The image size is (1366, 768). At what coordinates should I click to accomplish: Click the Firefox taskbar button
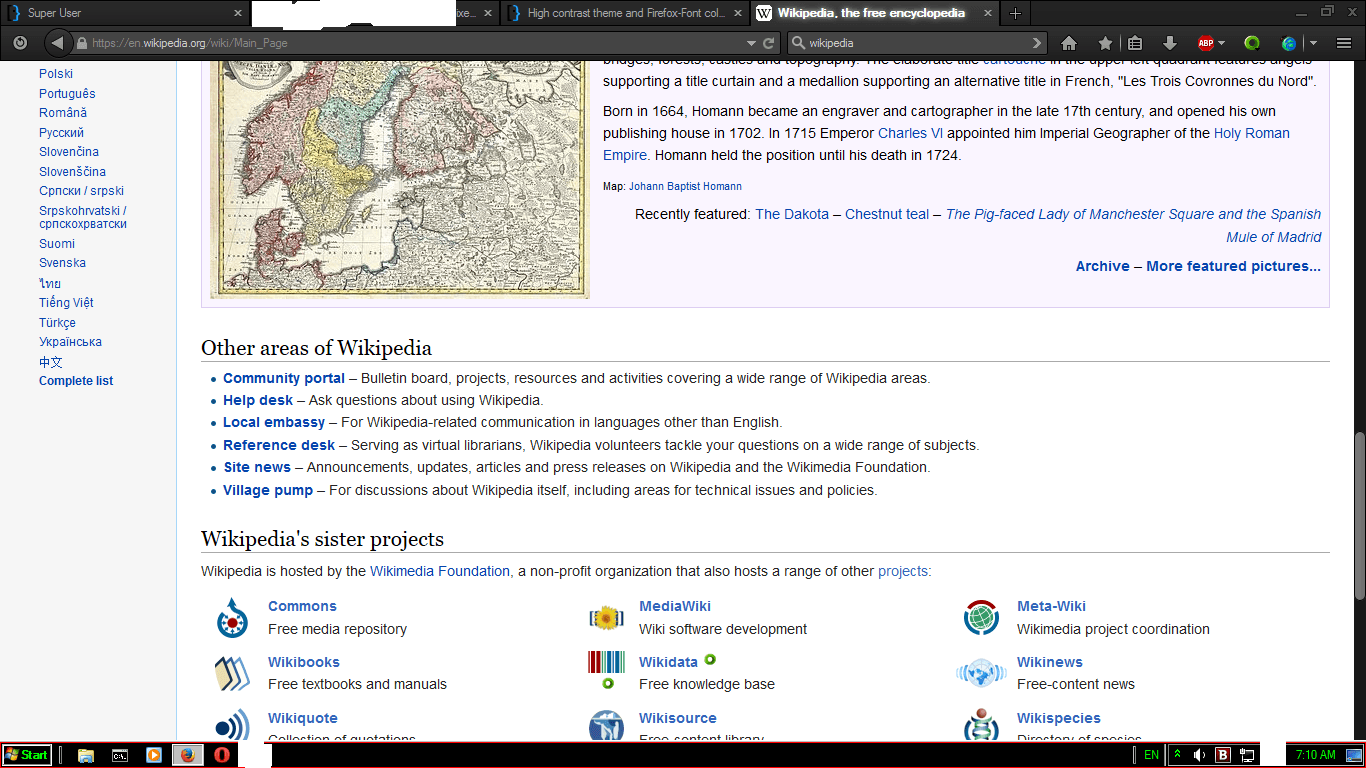(x=187, y=755)
